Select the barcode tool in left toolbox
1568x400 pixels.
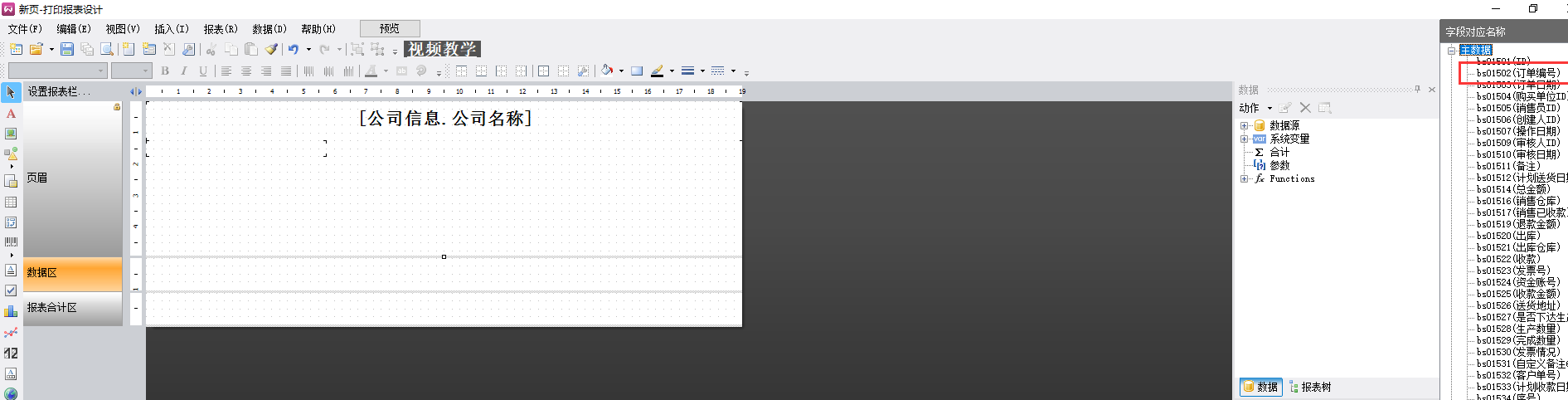coord(11,242)
